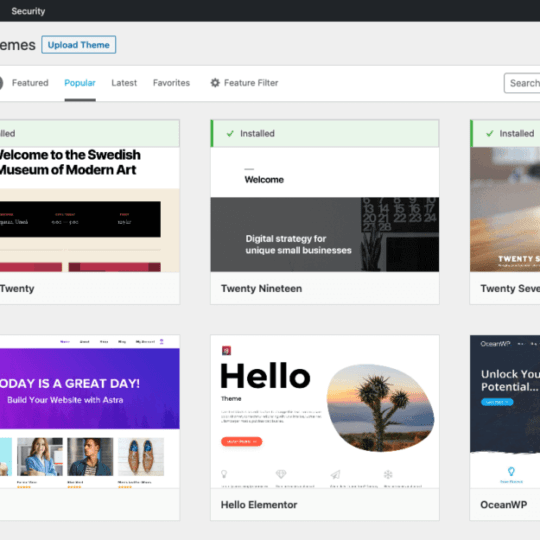Screen dimensions: 540x540
Task: Click the Digital strategy text in Twenty Nineteen
Action: [x=298, y=244]
